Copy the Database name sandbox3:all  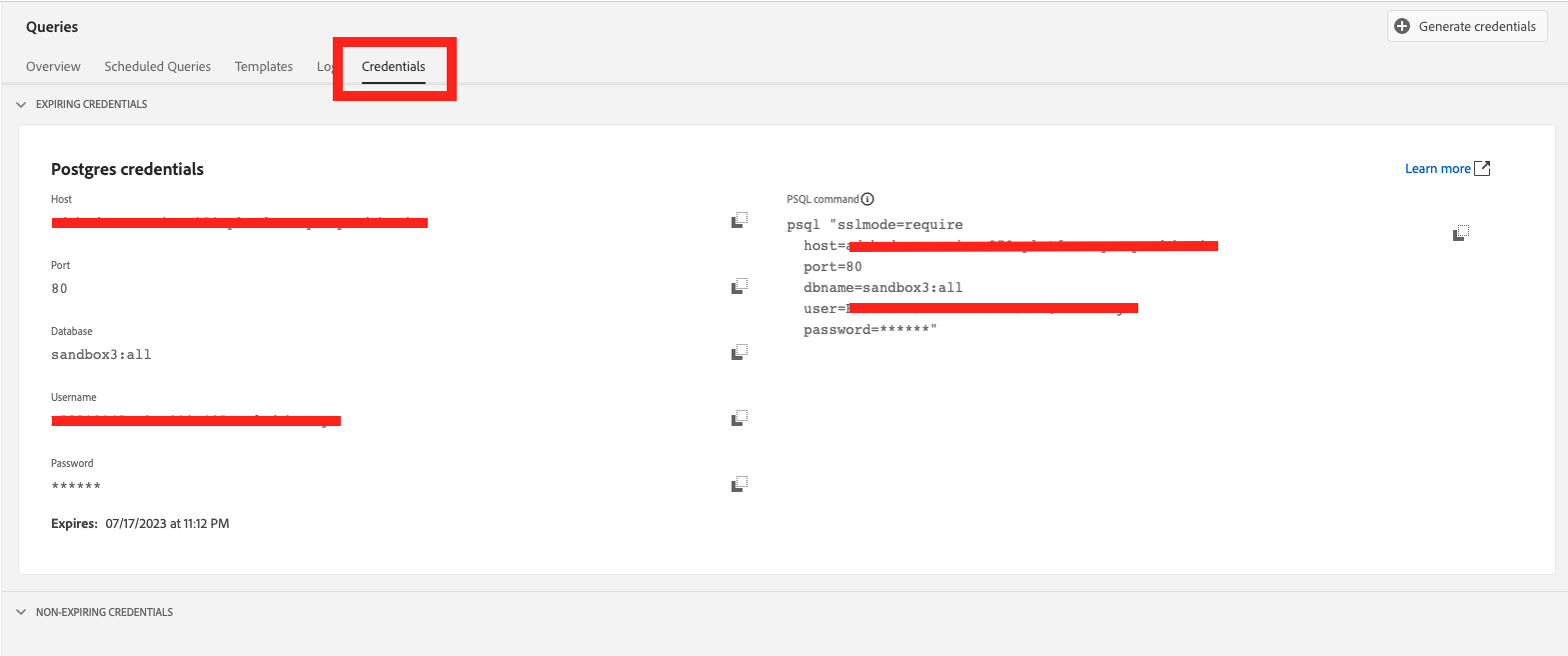(740, 352)
